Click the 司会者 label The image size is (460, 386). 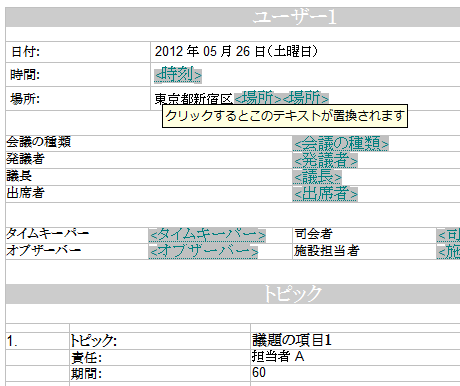[x=313, y=234]
